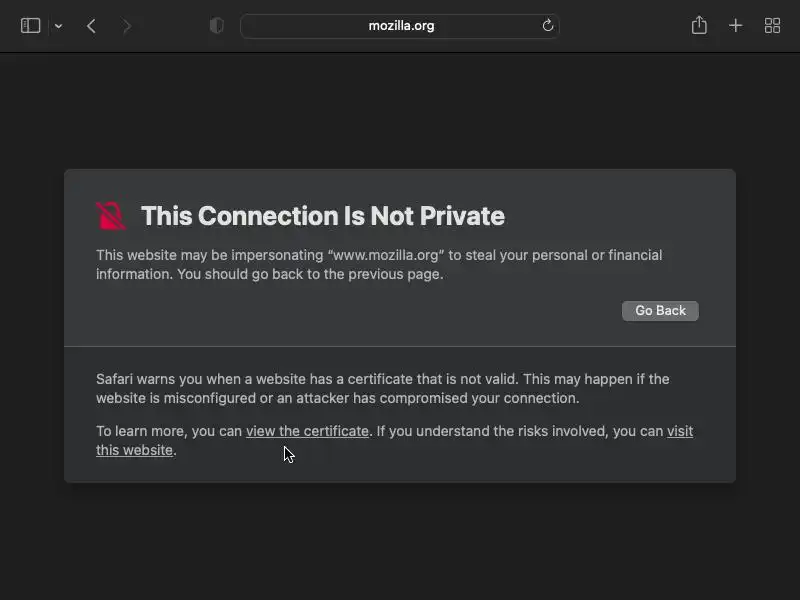Viewport: 800px width, 600px height.
Task: Follow the "visit this website" link
Action: (680, 431)
